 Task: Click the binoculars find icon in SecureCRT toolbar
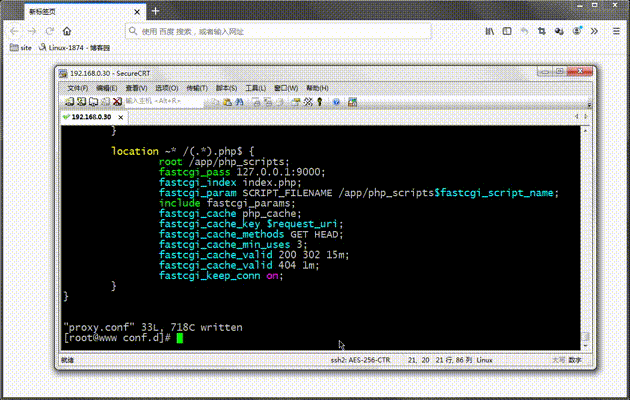tap(239, 102)
